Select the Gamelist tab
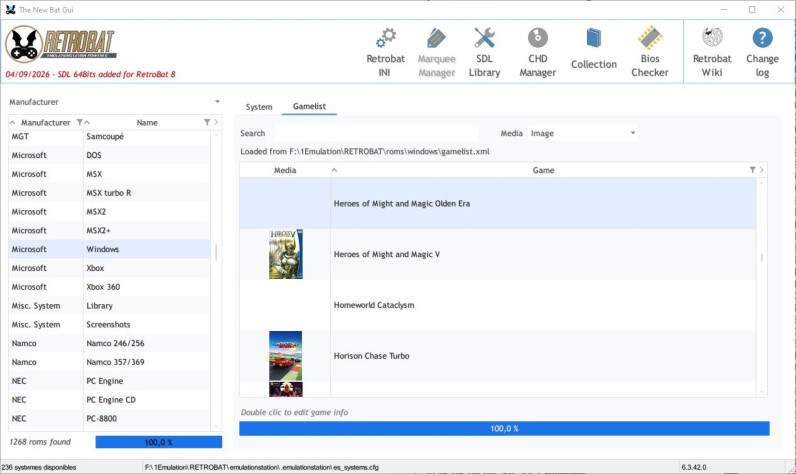796x474 pixels. pos(309,106)
